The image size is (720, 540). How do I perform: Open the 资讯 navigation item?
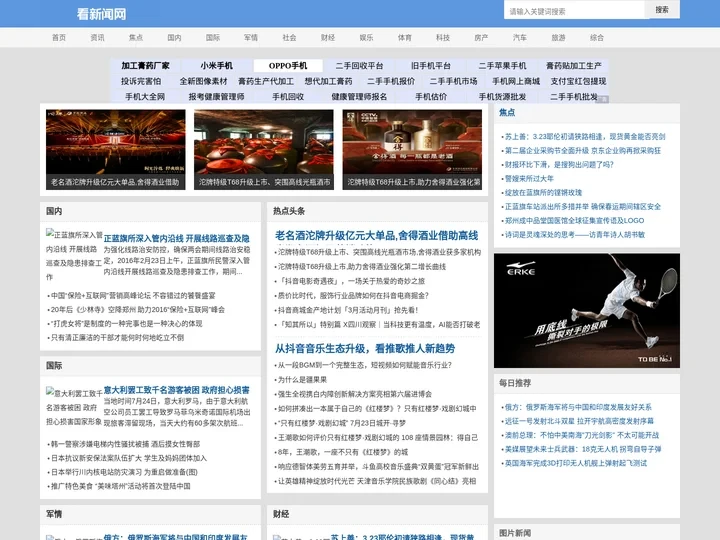[97, 38]
